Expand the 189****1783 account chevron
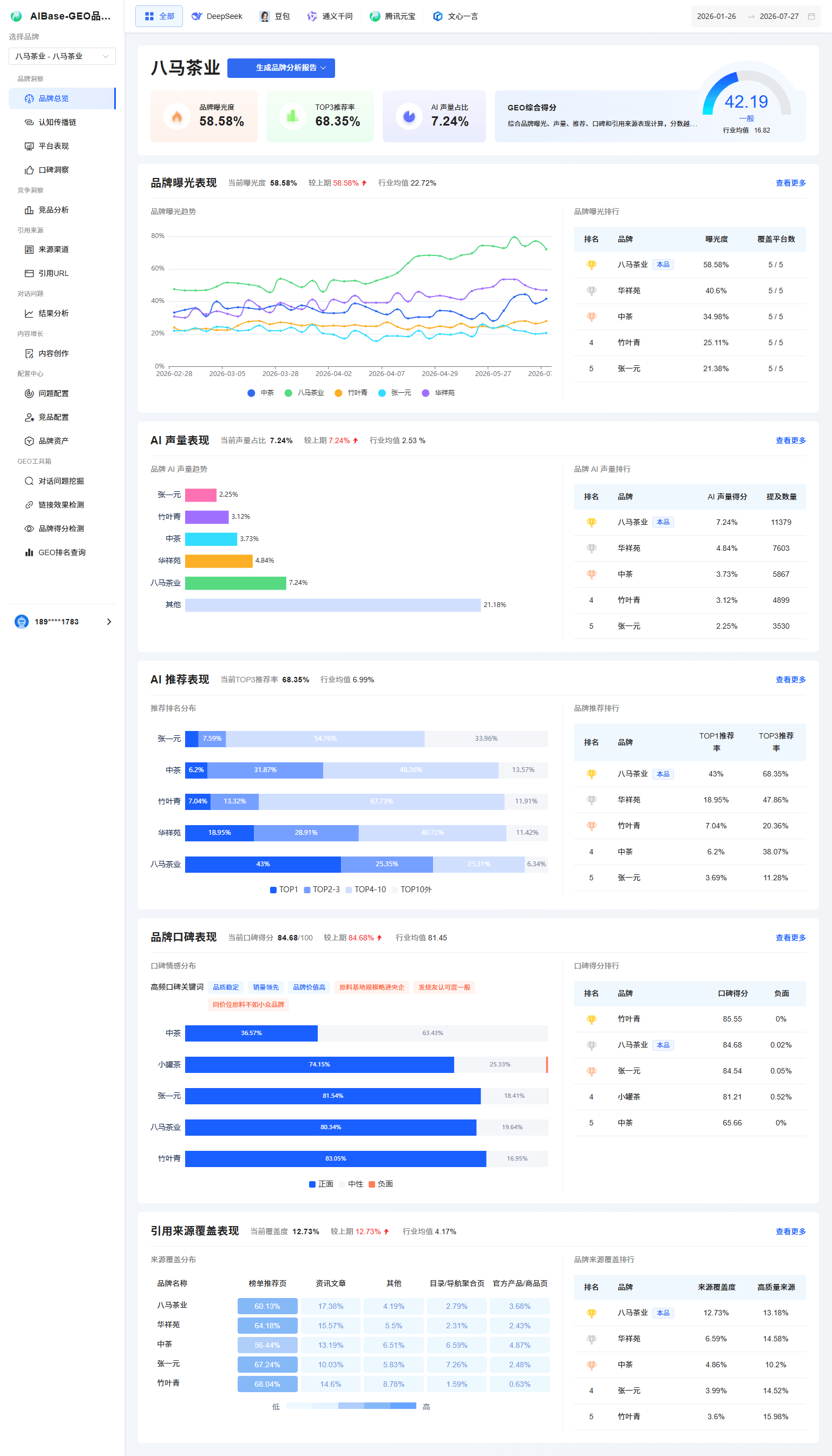 click(x=109, y=622)
